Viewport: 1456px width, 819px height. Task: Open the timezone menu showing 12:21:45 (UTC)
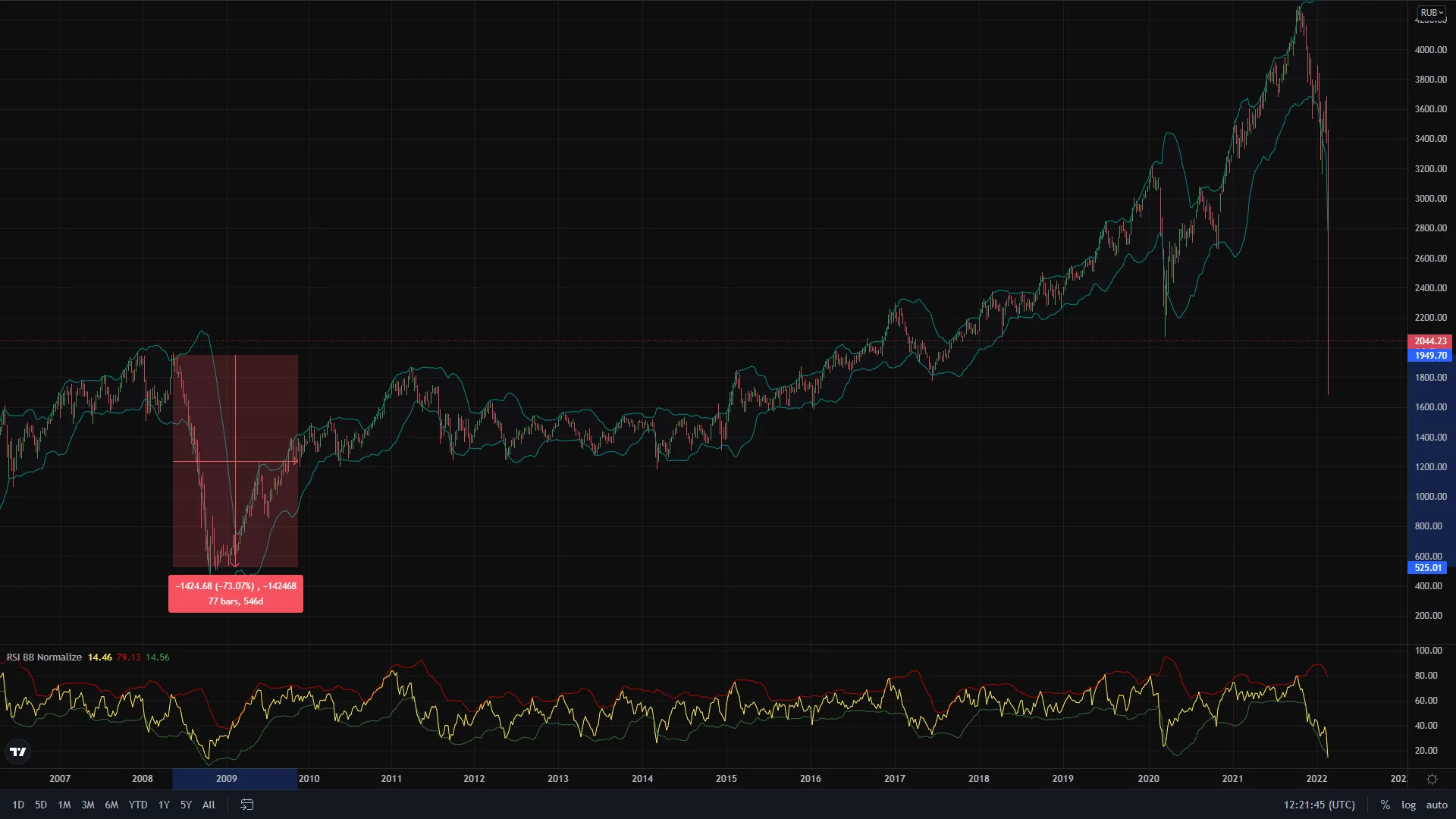click(1319, 805)
